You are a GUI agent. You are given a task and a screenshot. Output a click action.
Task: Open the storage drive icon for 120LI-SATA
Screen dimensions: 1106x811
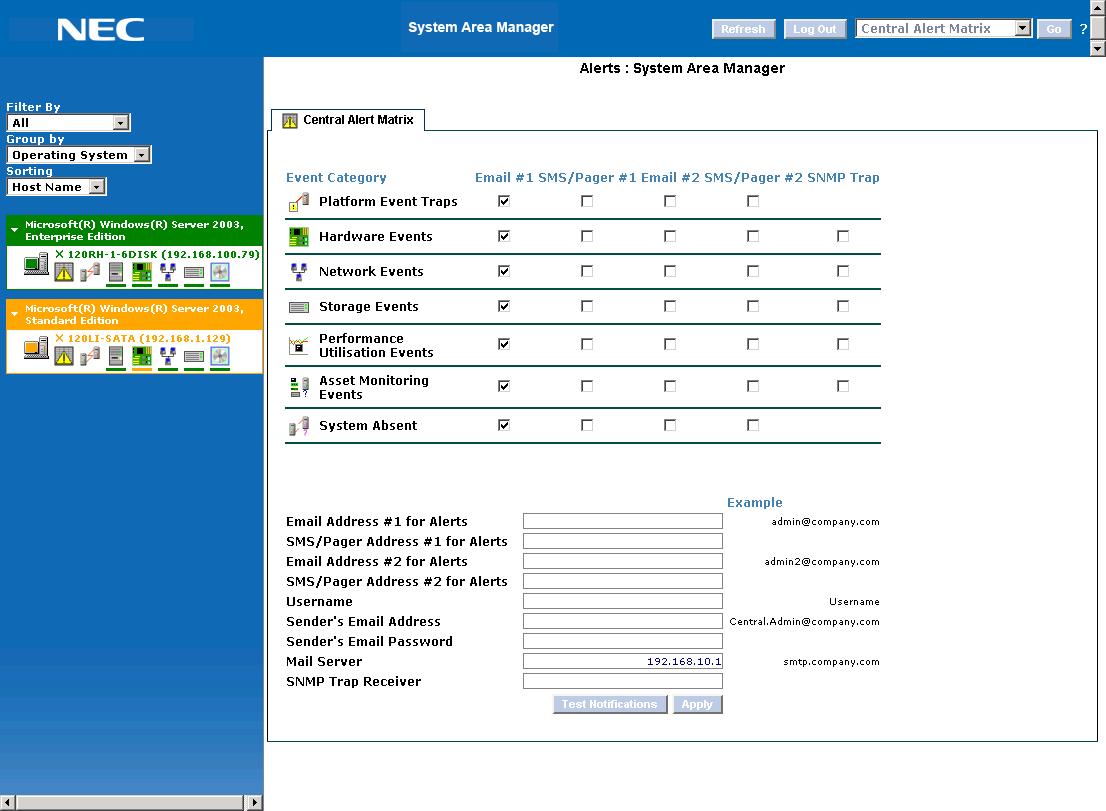(194, 357)
